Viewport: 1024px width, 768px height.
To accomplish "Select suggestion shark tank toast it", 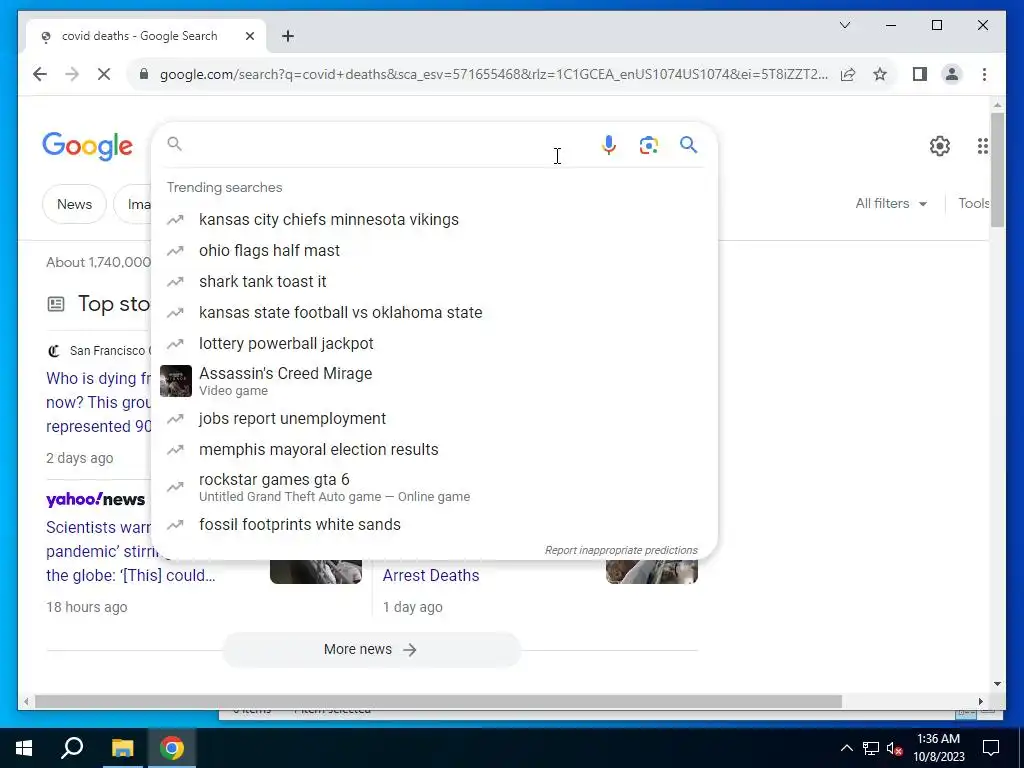I will click(x=434, y=281).
